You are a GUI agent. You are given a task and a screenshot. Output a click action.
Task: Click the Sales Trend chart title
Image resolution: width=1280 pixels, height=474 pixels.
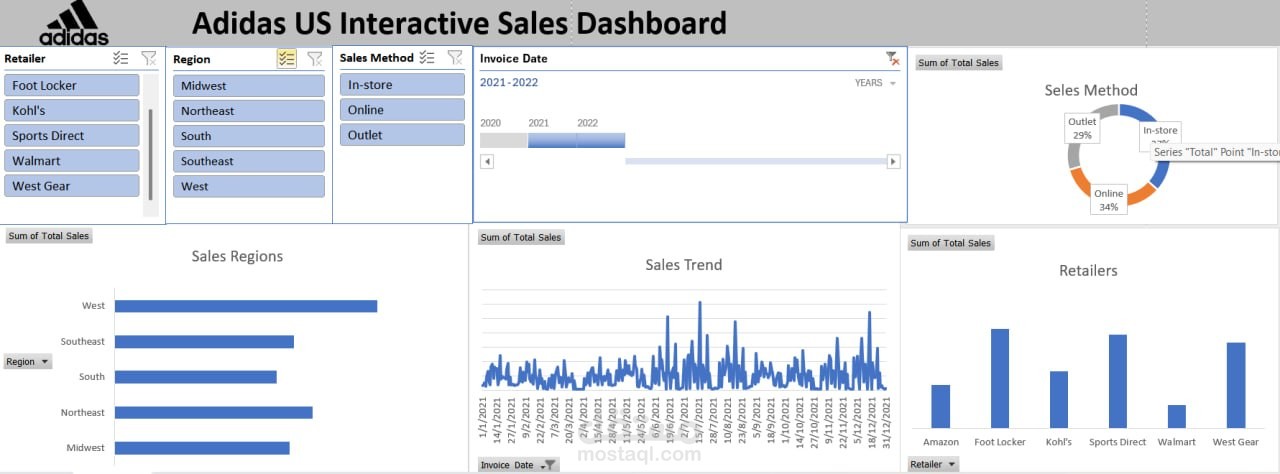683,265
